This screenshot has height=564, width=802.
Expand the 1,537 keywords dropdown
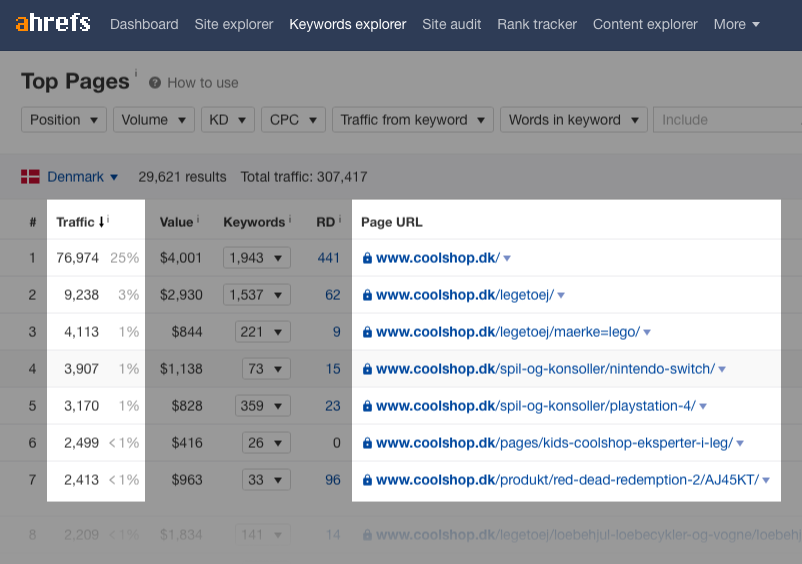257,295
